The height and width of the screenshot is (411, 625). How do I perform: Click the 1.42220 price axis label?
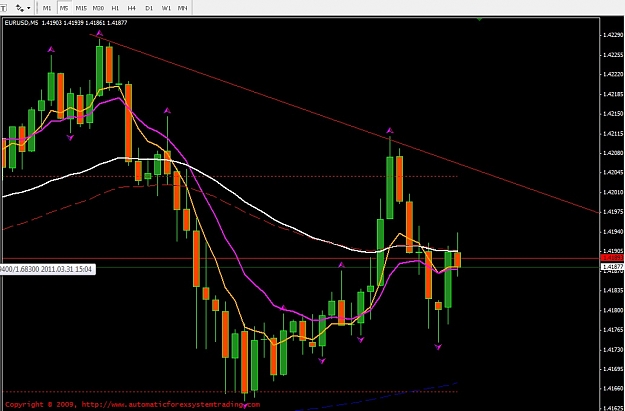click(x=613, y=74)
